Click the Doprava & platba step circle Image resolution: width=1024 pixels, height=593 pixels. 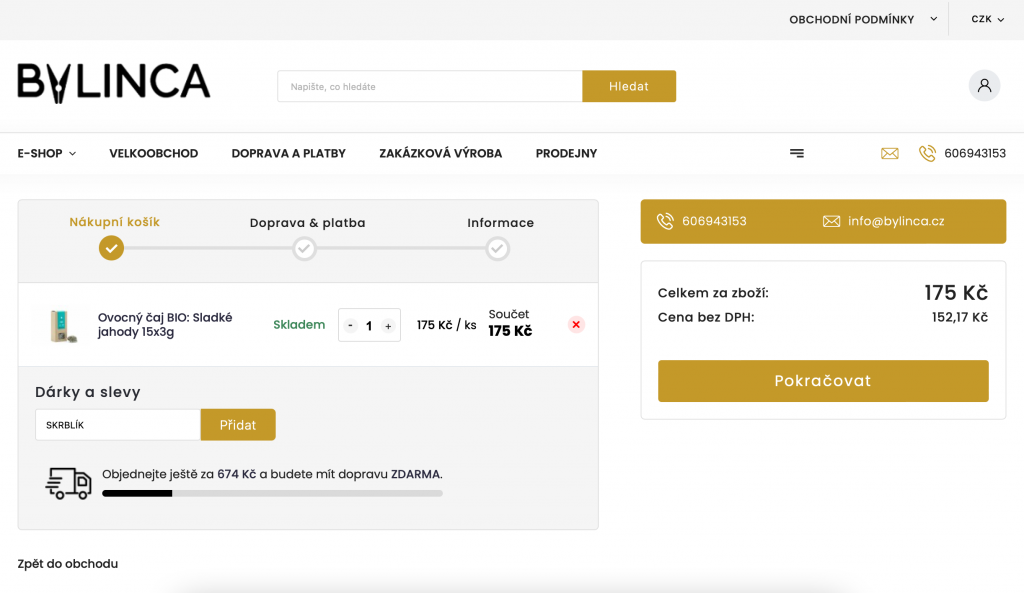tap(304, 249)
